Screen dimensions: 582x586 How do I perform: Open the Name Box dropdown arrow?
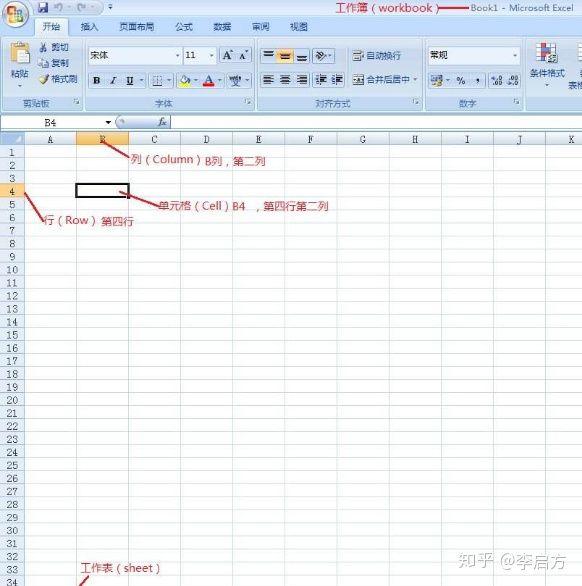click(108, 122)
